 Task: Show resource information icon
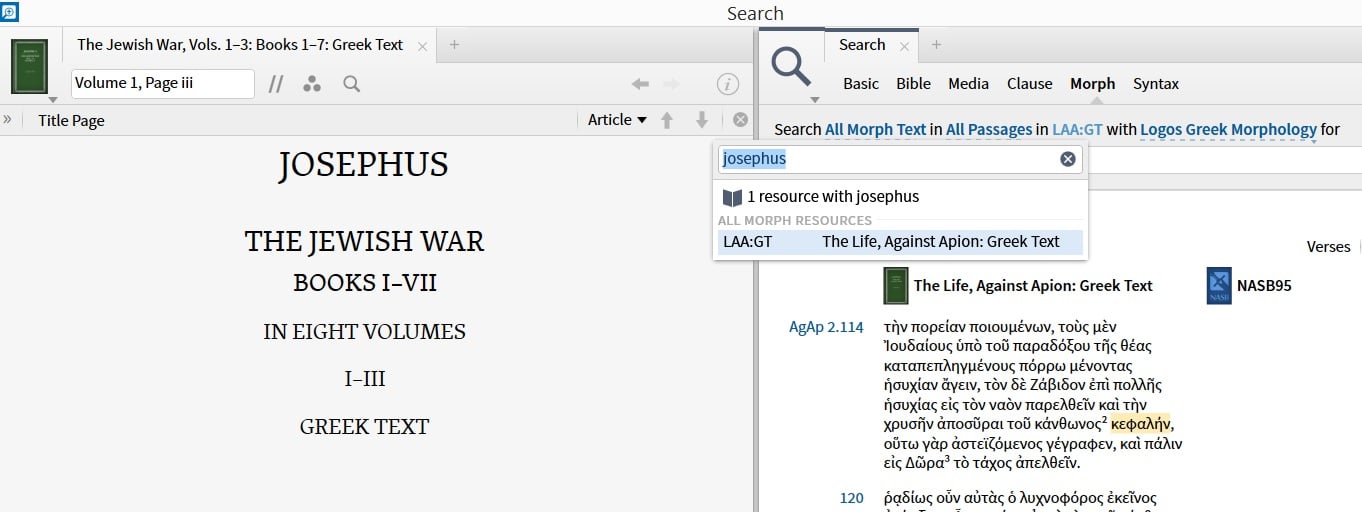tap(728, 84)
